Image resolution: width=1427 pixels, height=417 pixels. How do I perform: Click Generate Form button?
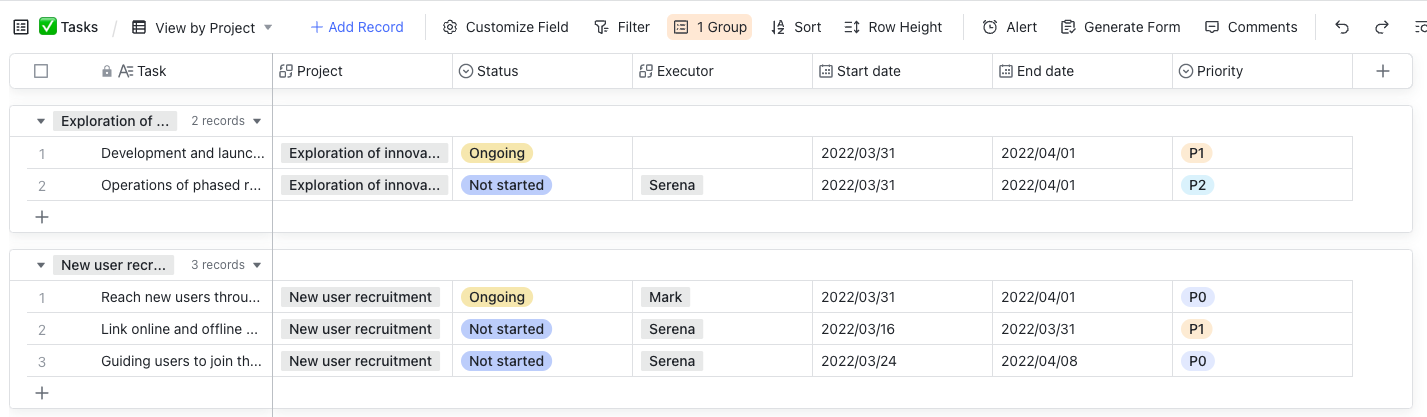pyautogui.click(x=1120, y=27)
